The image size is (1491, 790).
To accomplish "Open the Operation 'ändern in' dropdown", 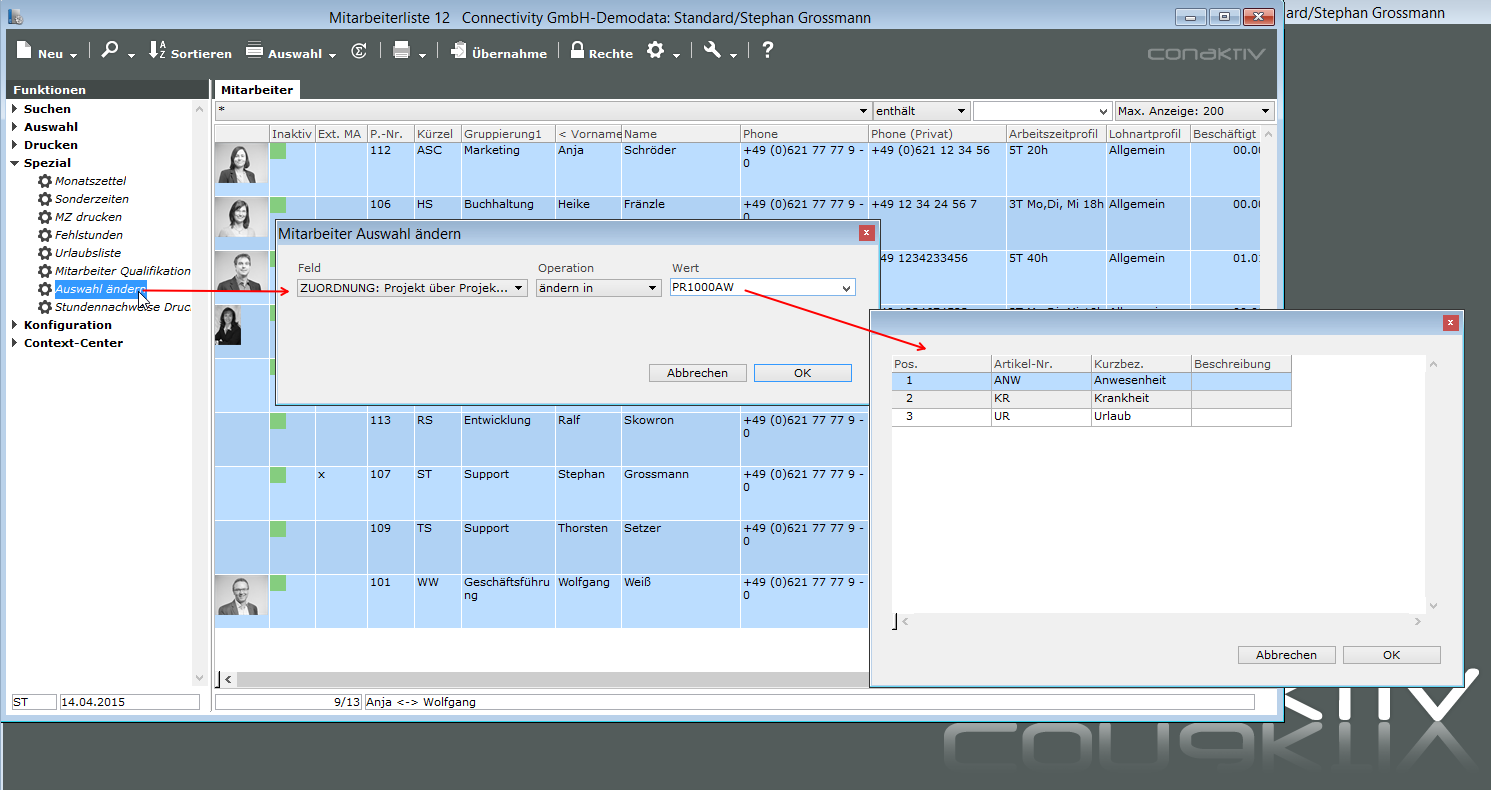I will [x=598, y=288].
